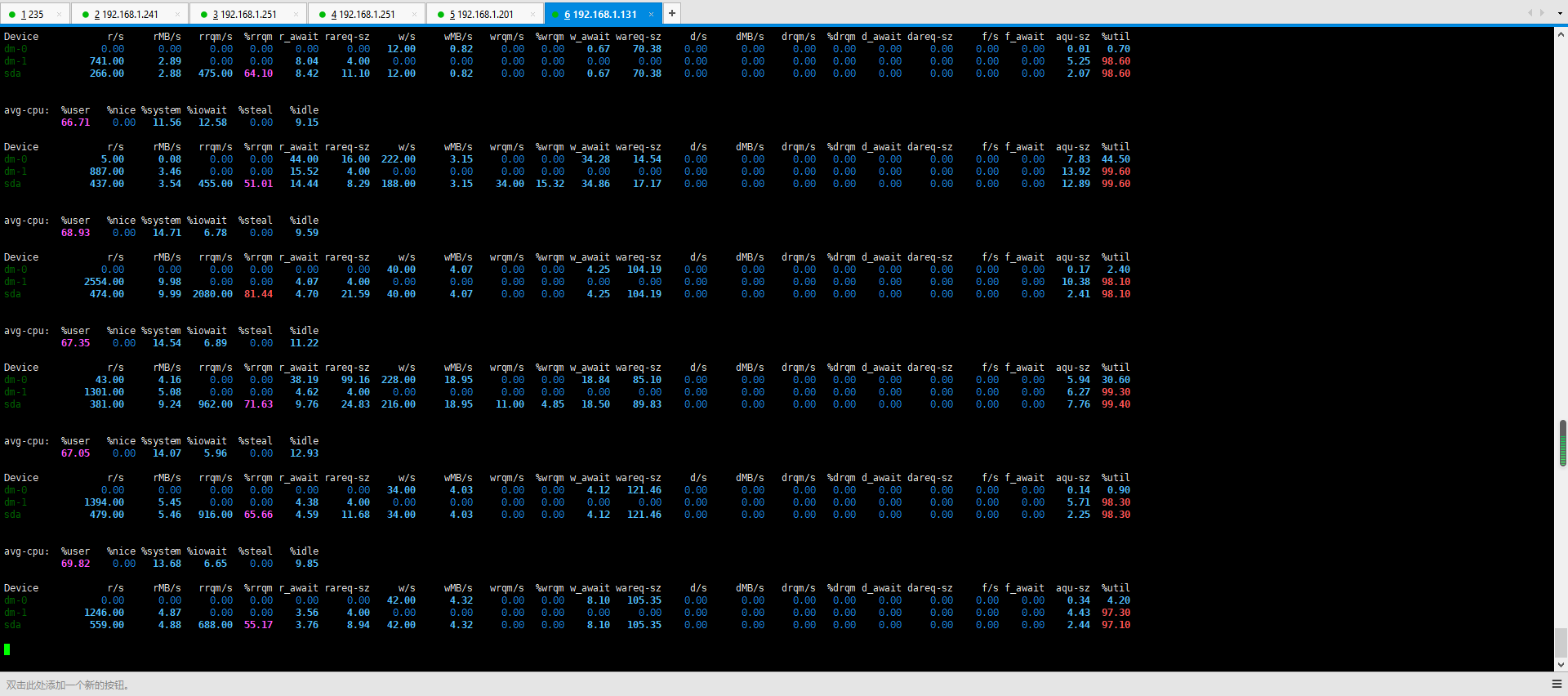Switch to the 4 192.168.1.251 tab

pos(366,14)
